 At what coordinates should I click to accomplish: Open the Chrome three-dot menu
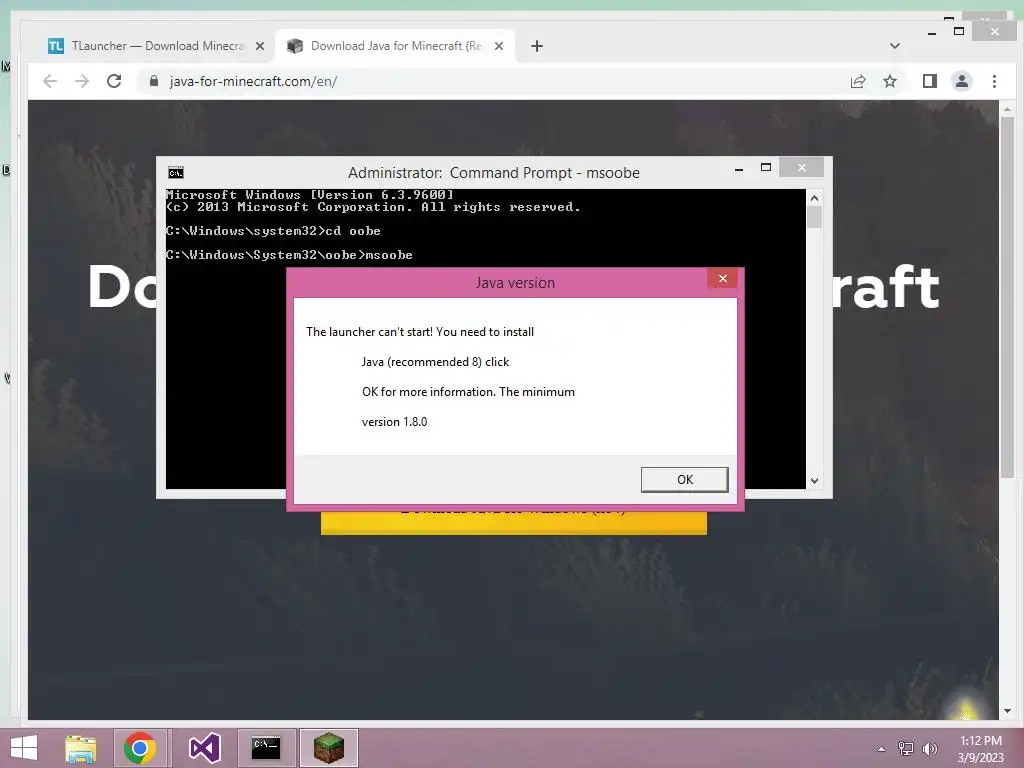[995, 81]
